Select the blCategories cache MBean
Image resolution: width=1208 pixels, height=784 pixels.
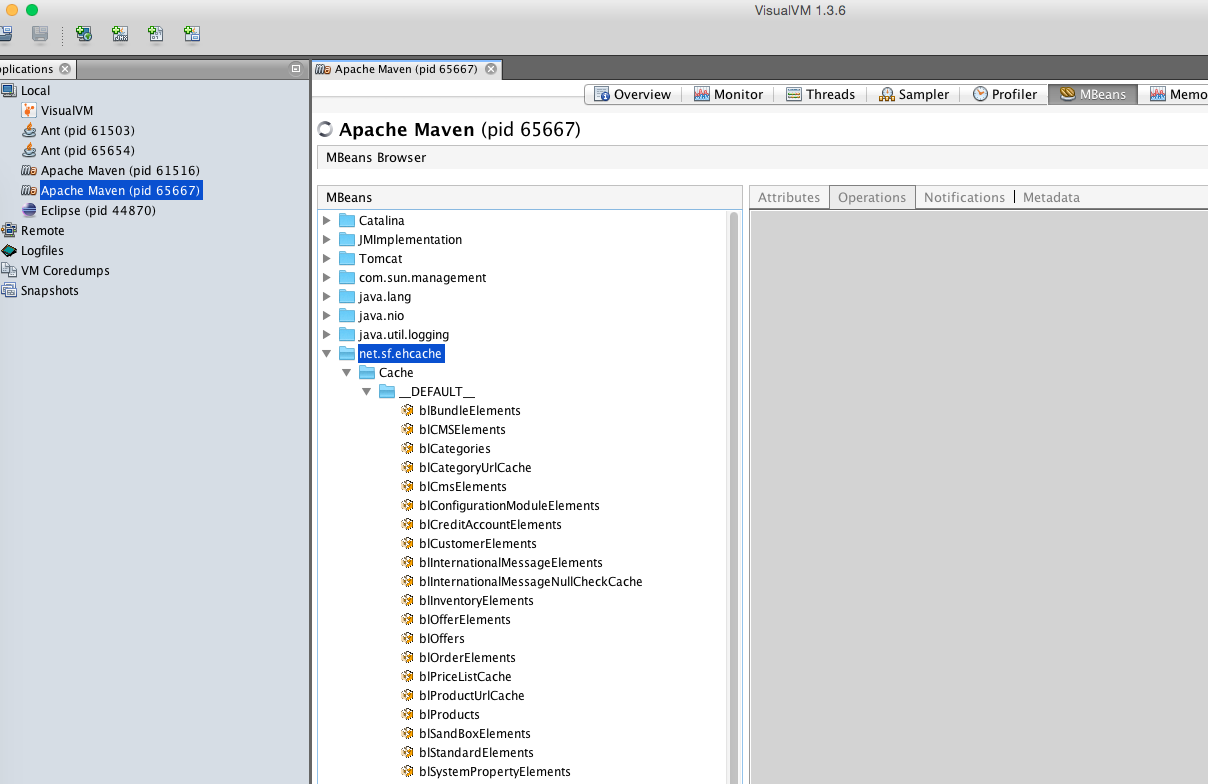457,448
